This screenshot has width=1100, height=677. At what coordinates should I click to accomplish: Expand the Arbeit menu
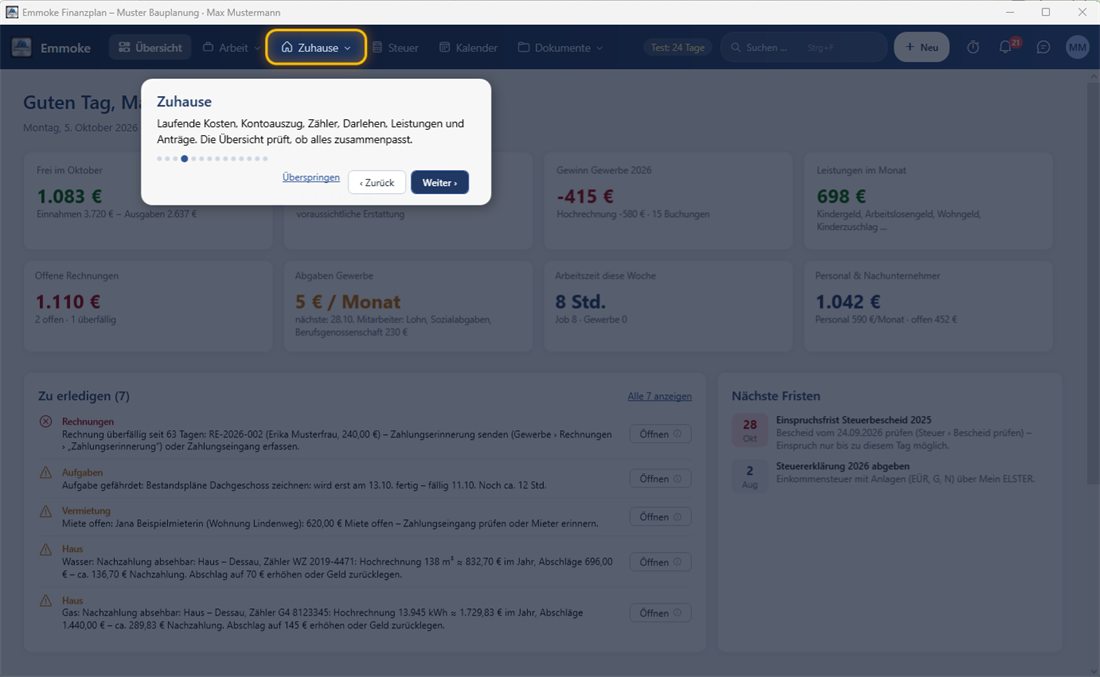coord(231,48)
